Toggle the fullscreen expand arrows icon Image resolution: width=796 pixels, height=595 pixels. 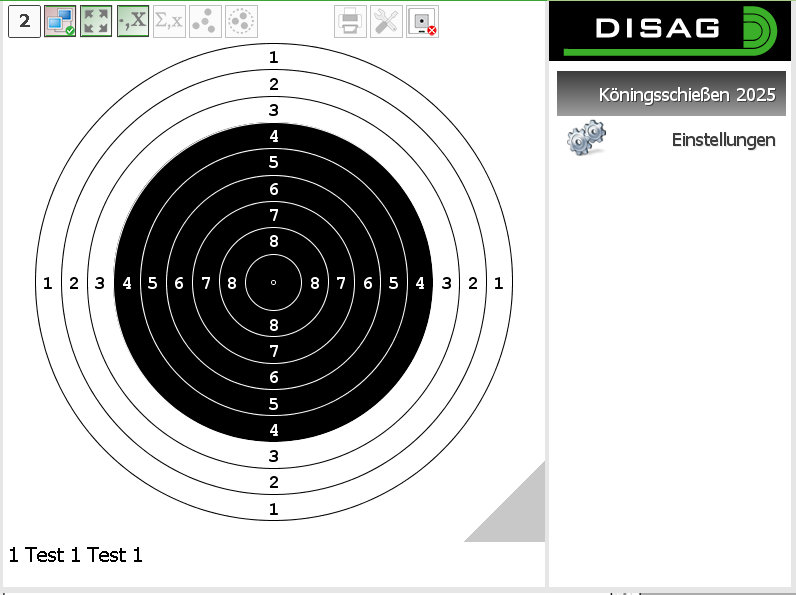[97, 22]
